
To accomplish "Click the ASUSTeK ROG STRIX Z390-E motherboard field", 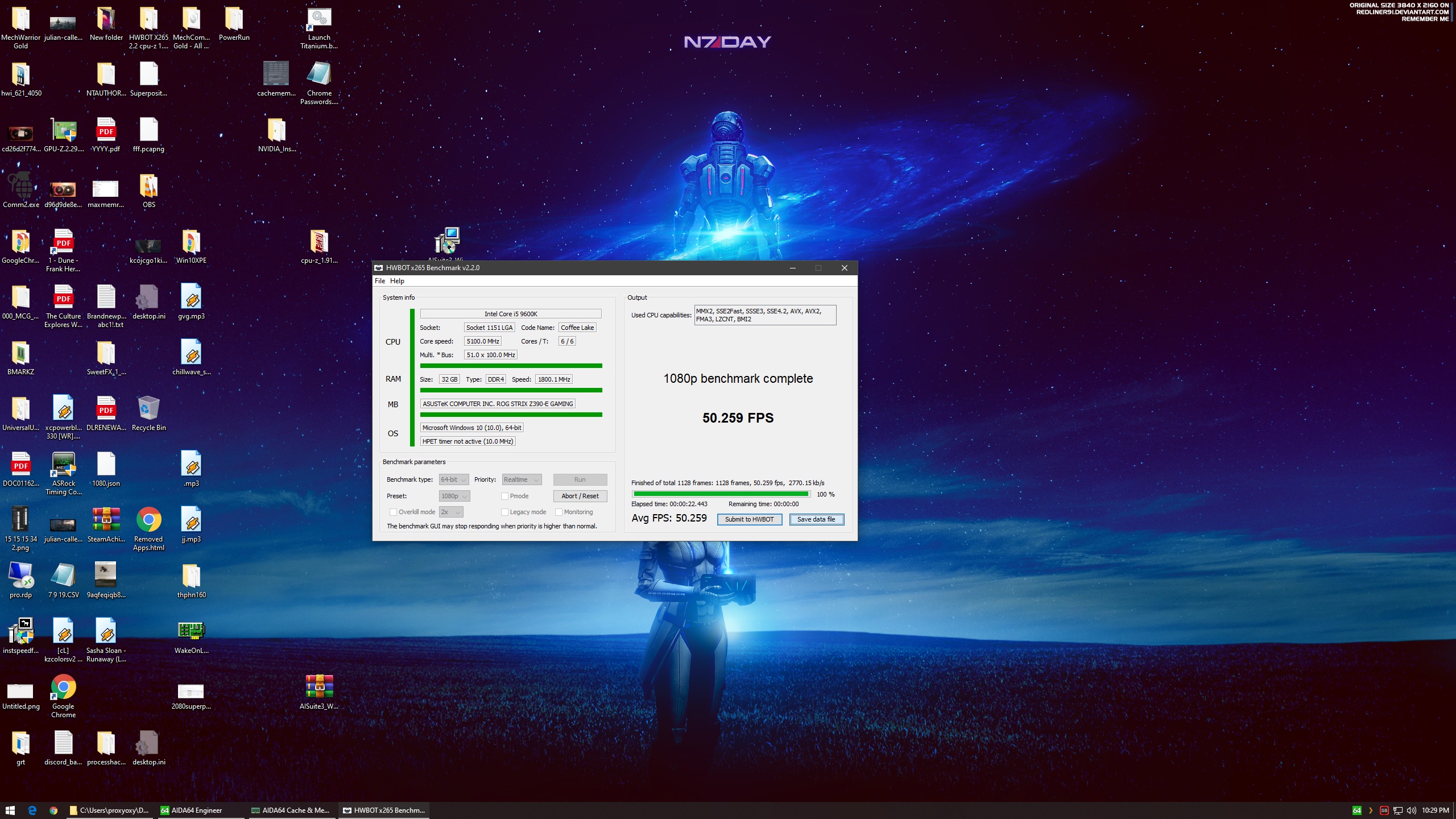I will tap(498, 404).
